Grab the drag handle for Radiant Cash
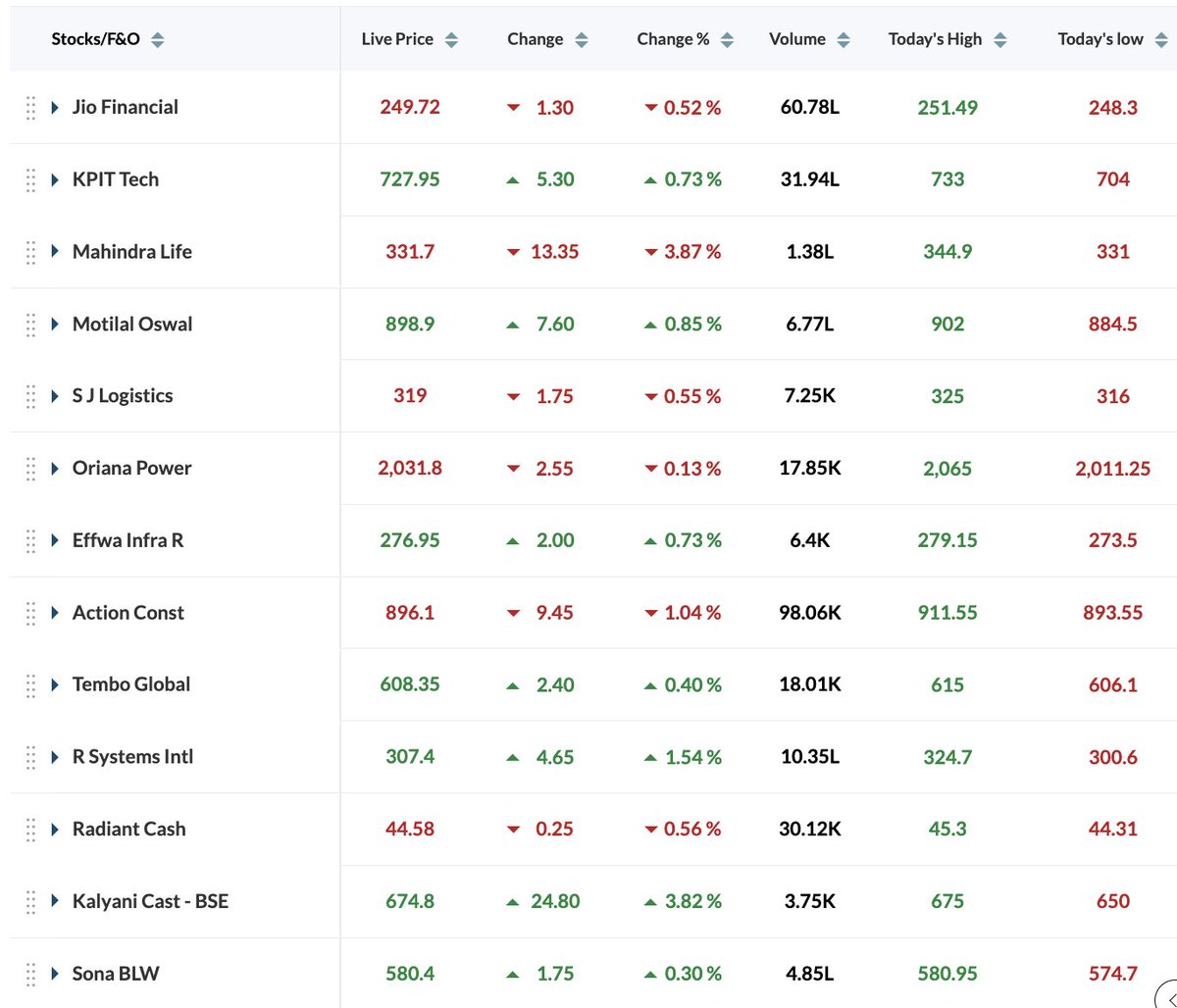Image resolution: width=1177 pixels, height=1008 pixels. pyautogui.click(x=30, y=830)
